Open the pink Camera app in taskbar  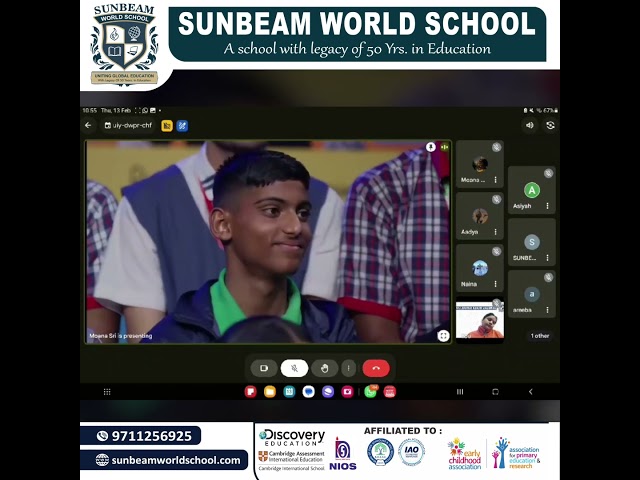(347, 392)
